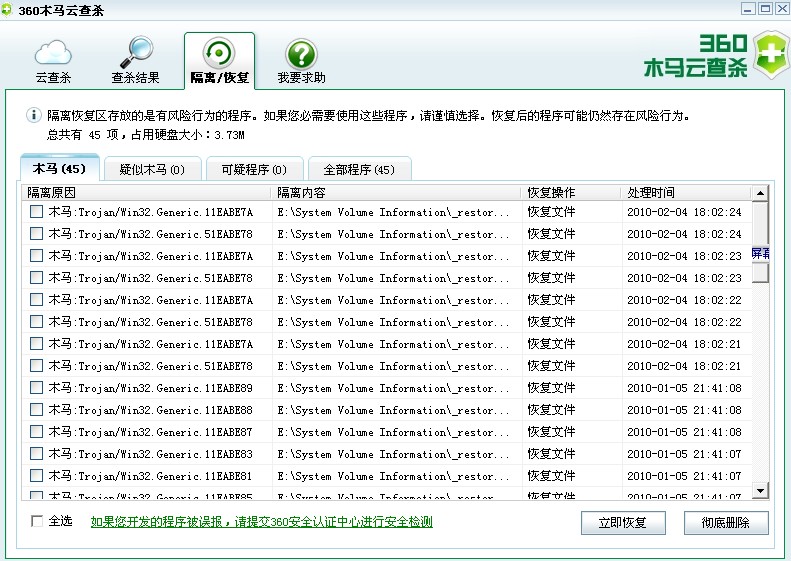The width and height of the screenshot is (791, 561).
Task: Click 恢复文件 in the 11EABE89 row
Action: (551, 387)
